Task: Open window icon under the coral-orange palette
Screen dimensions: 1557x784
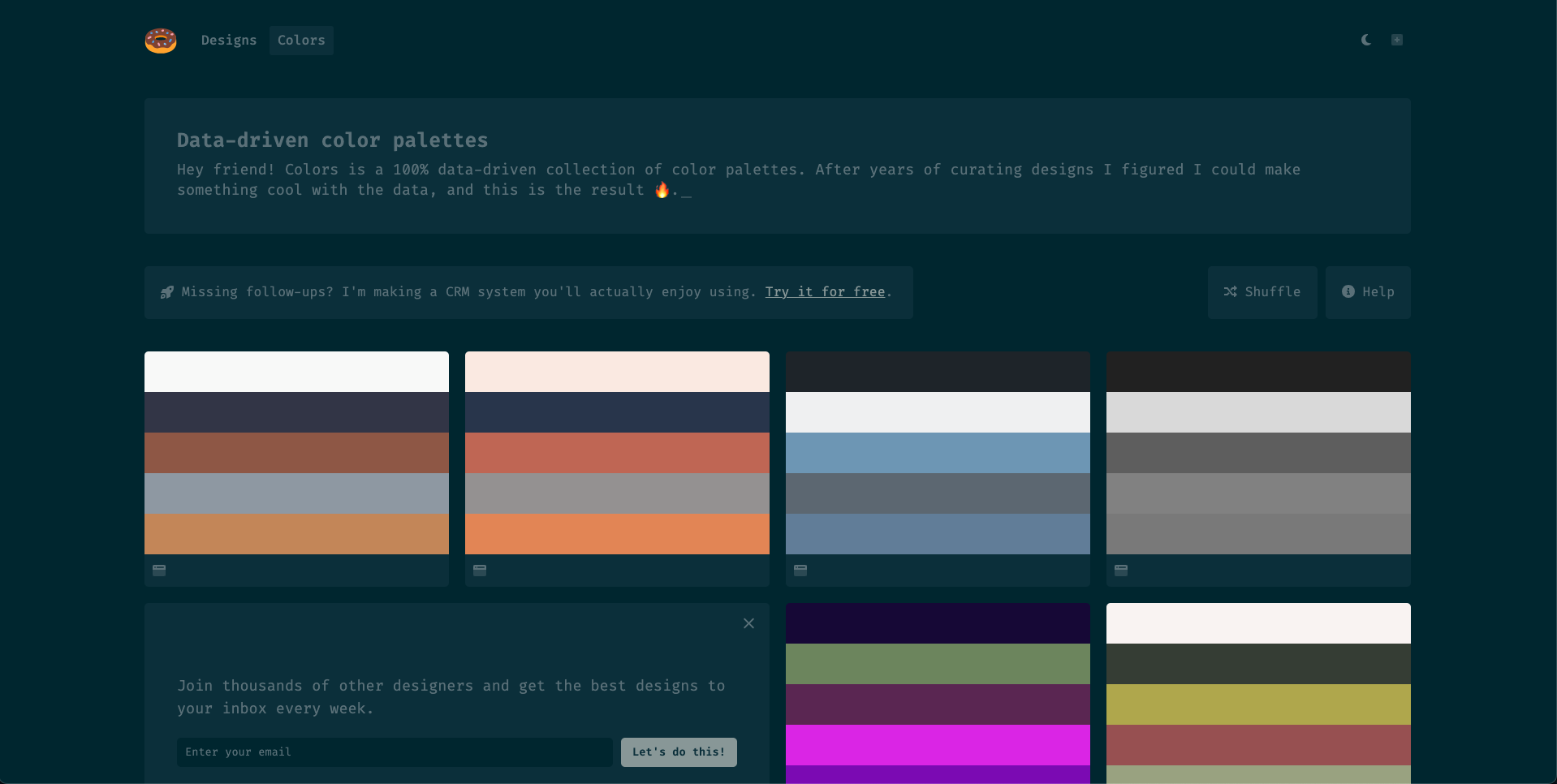Action: pos(480,571)
